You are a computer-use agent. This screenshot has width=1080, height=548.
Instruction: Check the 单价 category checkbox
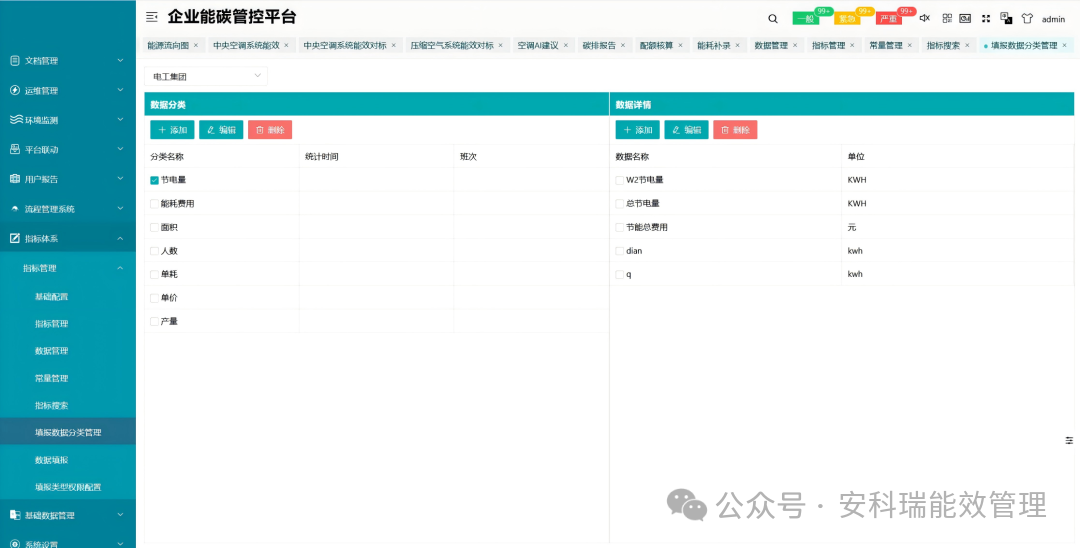(x=154, y=298)
